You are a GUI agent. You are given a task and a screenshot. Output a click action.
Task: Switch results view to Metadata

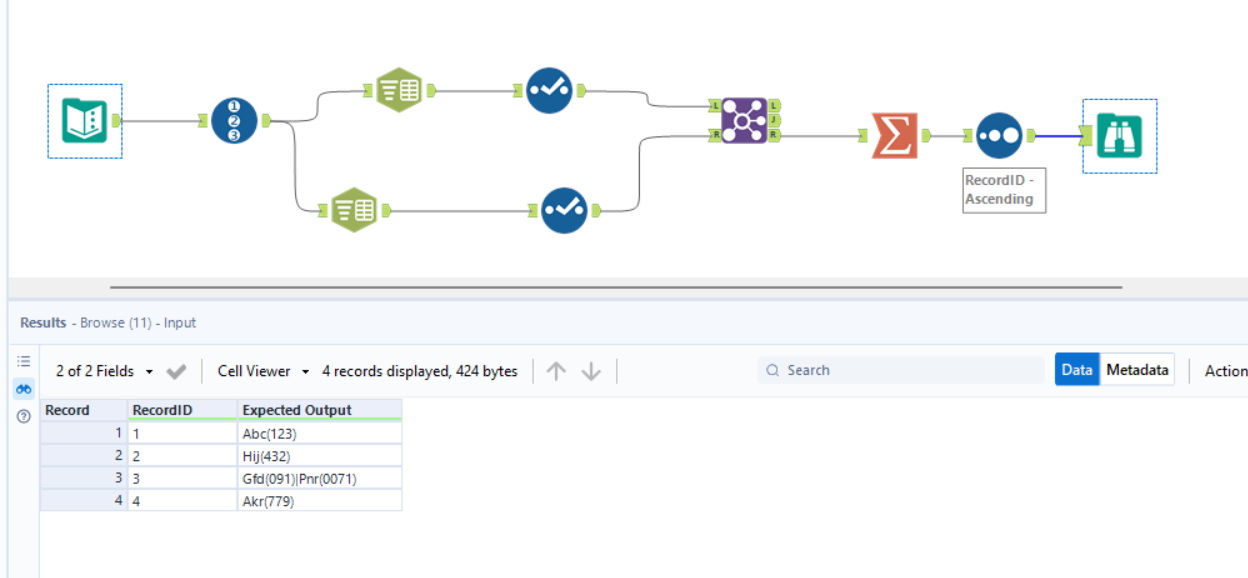[1137, 370]
